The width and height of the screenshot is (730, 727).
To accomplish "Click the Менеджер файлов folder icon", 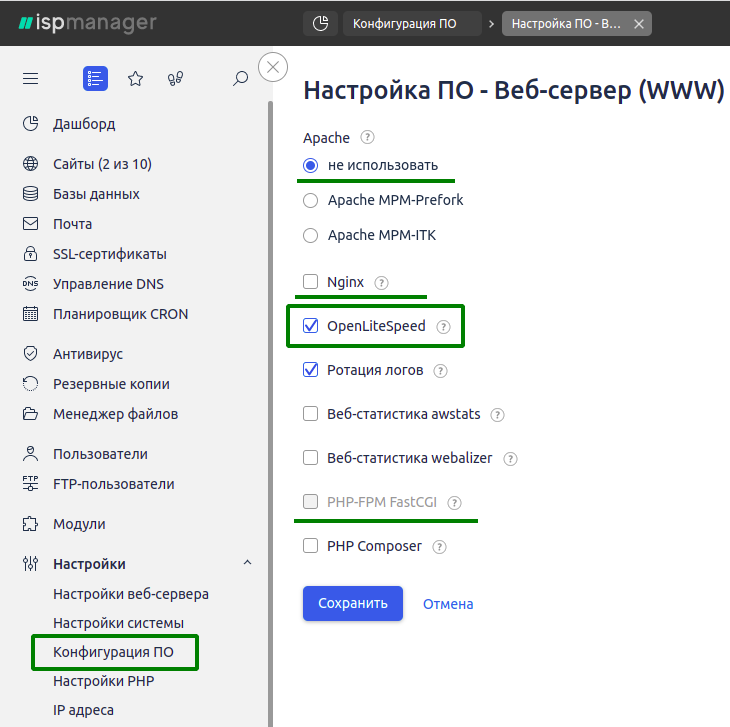I will point(31,414).
